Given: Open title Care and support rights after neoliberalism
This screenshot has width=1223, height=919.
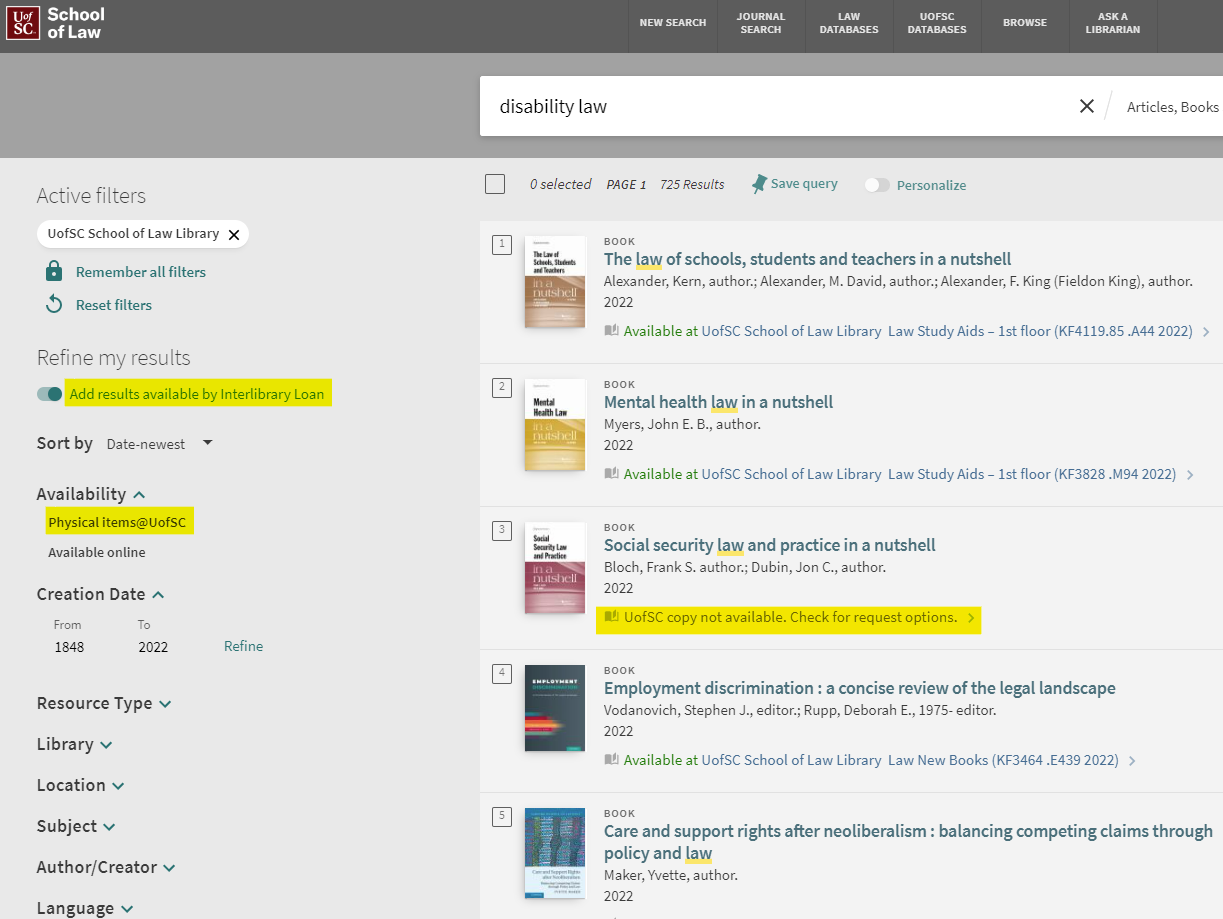Looking at the screenshot, I should pyautogui.click(x=908, y=842).
